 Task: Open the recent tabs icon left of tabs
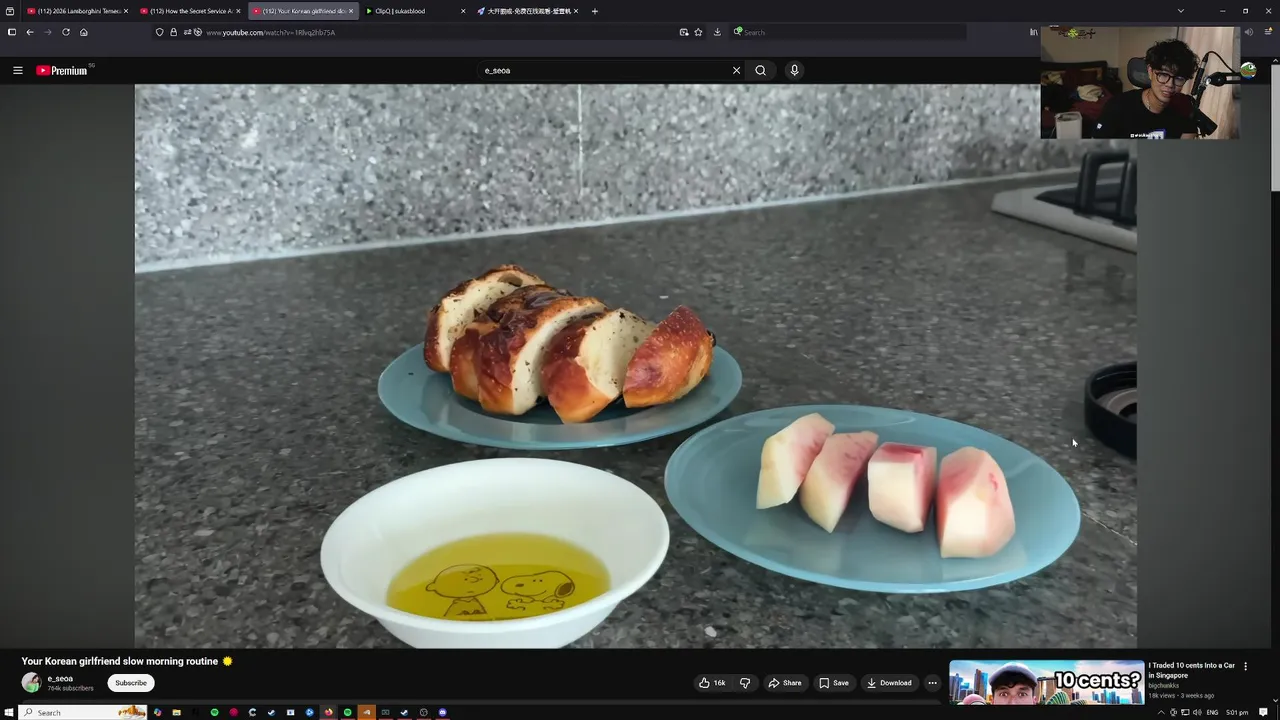pyautogui.click(x=10, y=11)
